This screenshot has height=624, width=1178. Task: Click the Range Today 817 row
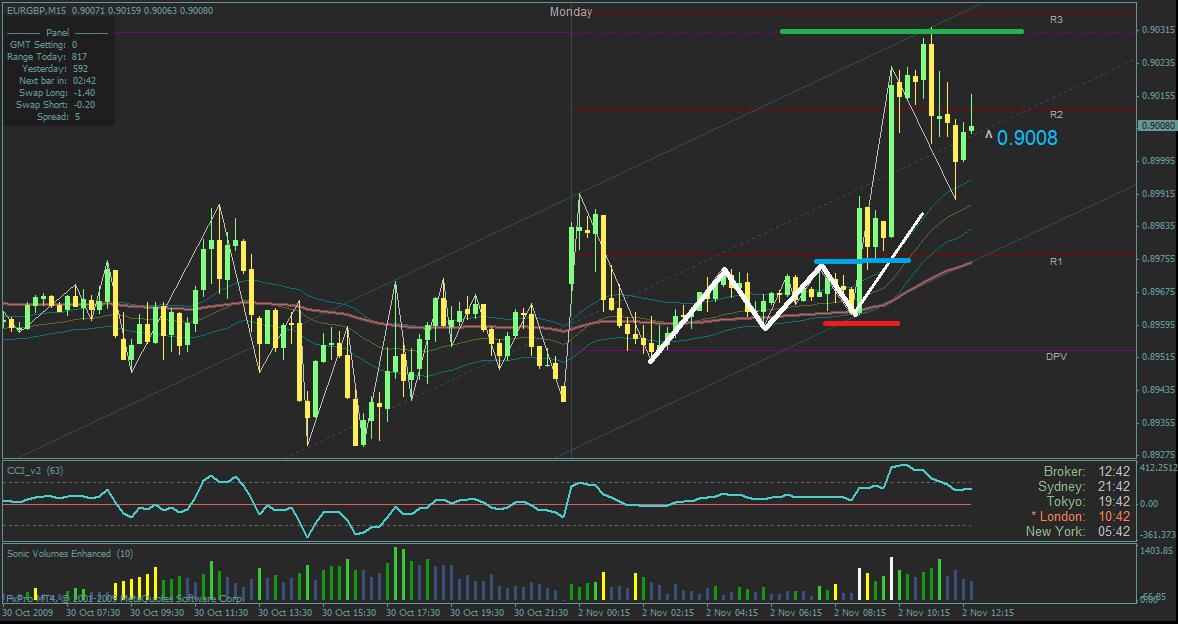coord(47,57)
